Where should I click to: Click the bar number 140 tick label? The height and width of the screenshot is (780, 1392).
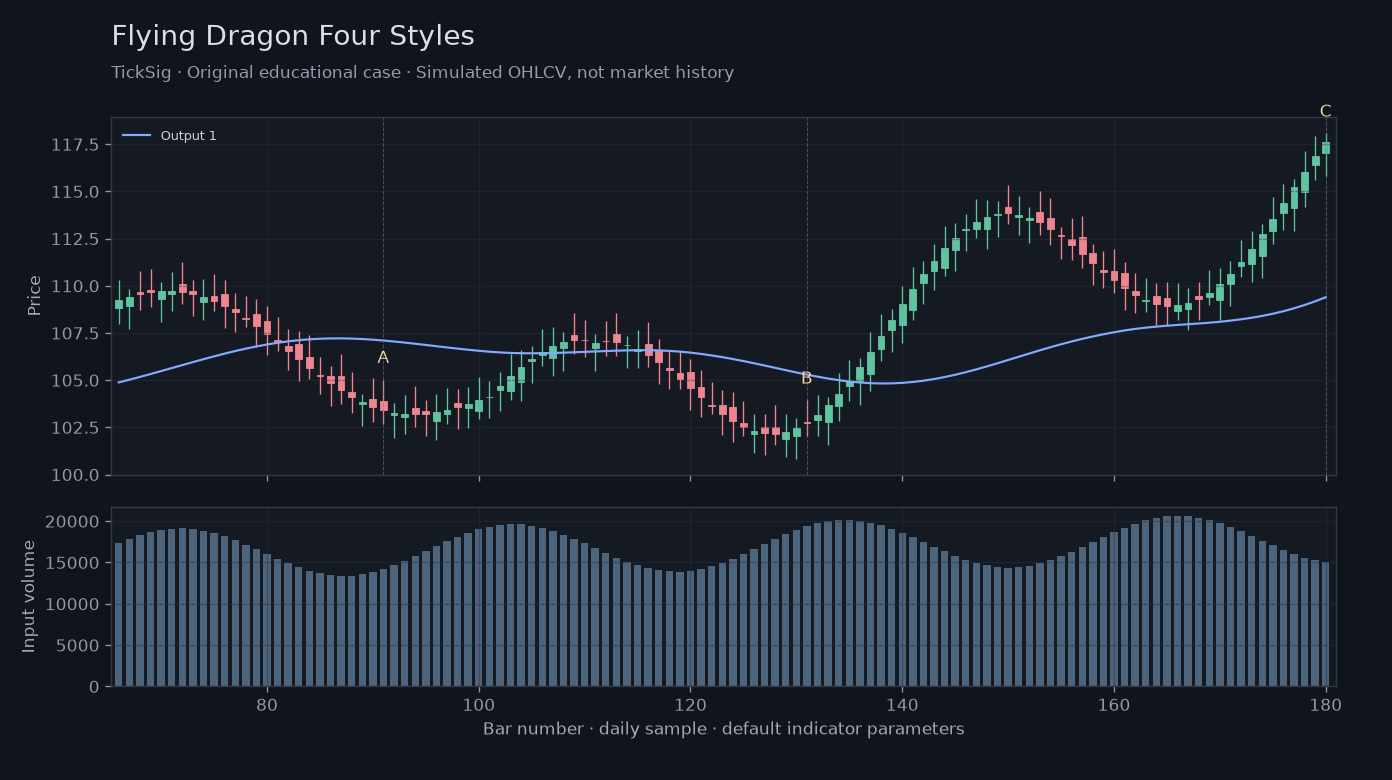(902, 703)
